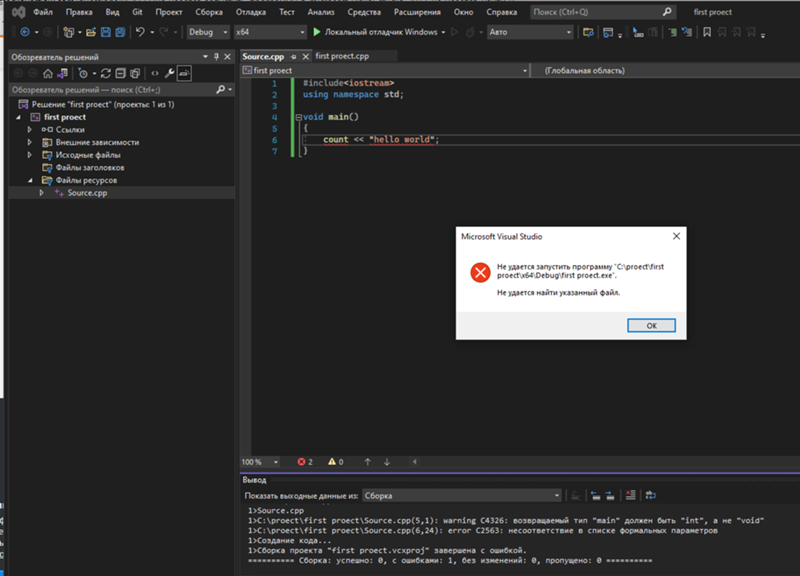
Task: Pin the Source.cpp tab
Action: [291, 57]
